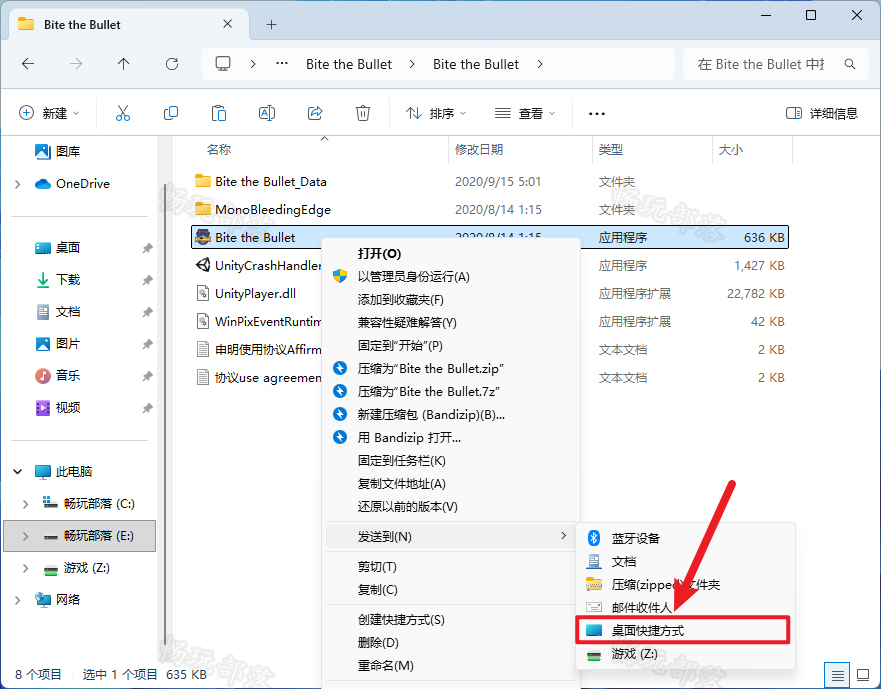
Task: Switch to details list view icon
Action: tap(837, 674)
